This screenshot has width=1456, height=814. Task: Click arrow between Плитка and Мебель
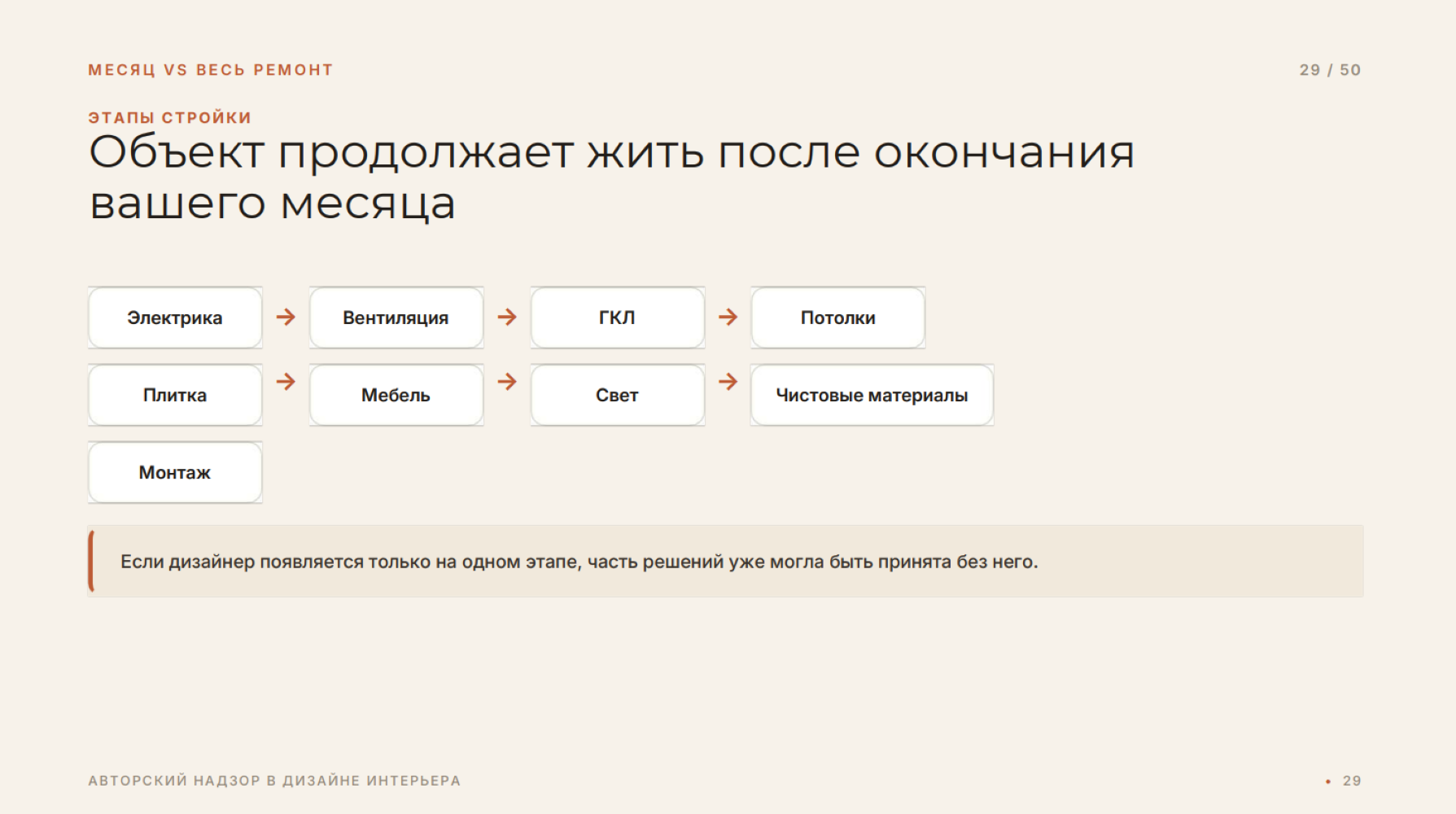click(286, 381)
